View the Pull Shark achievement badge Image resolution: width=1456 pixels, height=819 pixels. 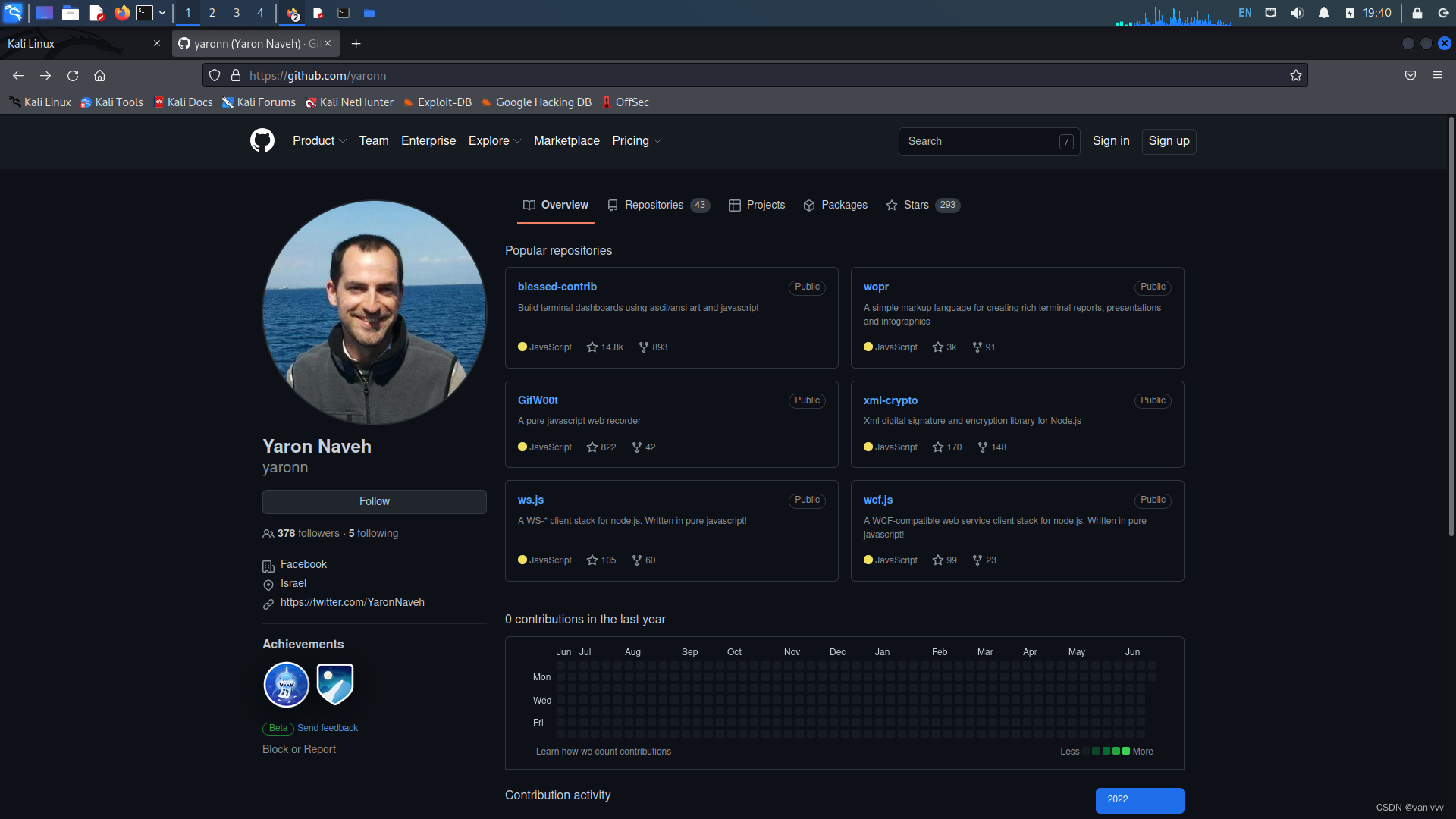(x=286, y=685)
